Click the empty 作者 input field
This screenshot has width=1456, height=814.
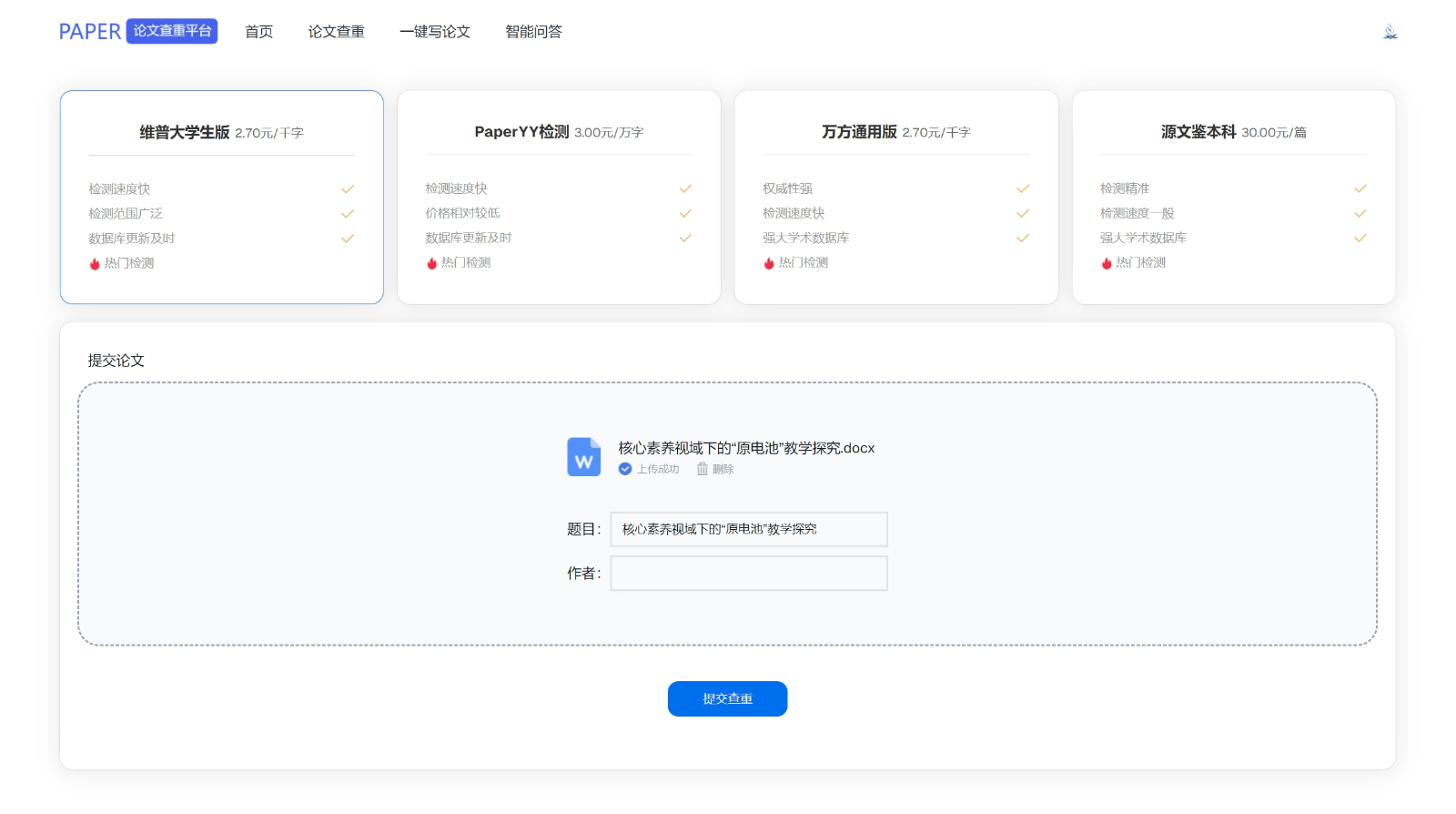click(x=749, y=574)
